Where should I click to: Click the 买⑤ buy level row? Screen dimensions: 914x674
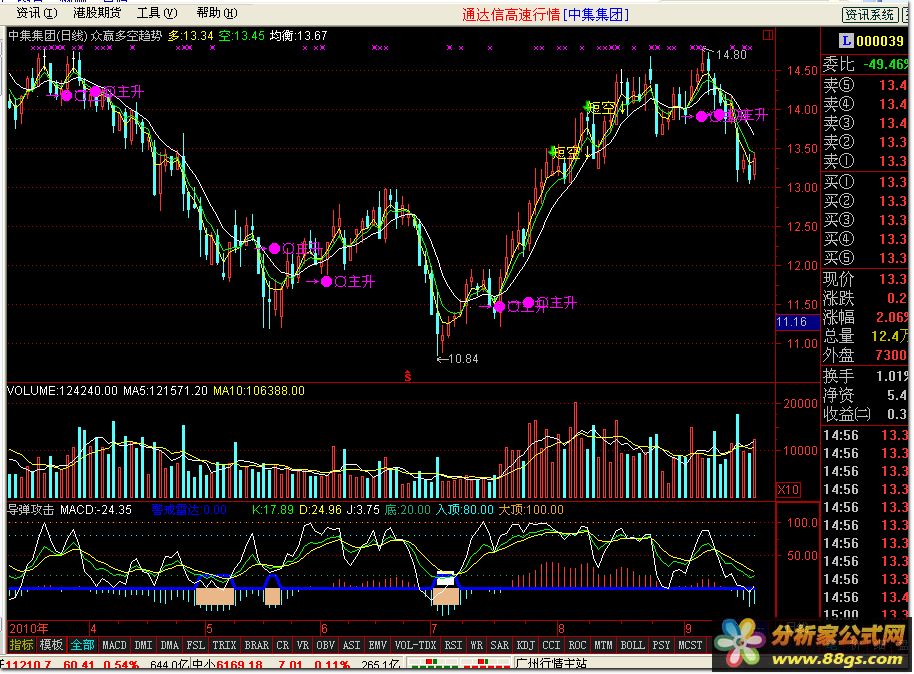[x=865, y=258]
